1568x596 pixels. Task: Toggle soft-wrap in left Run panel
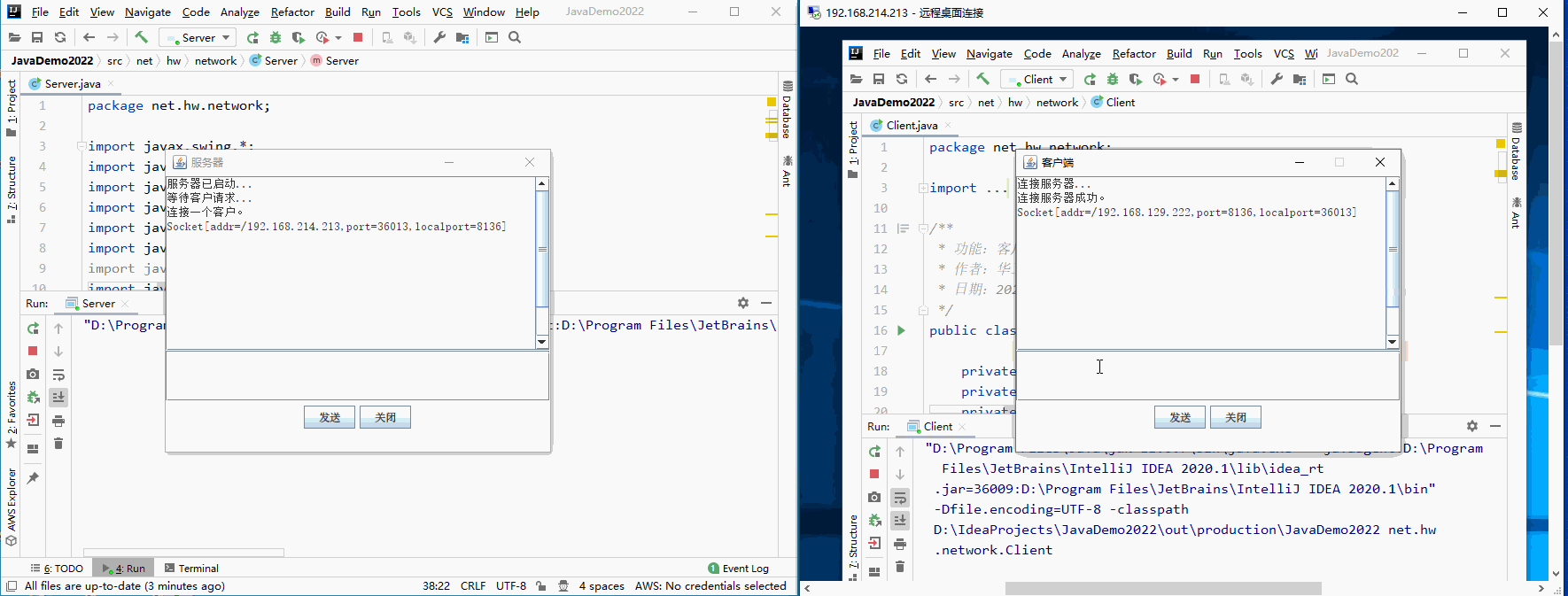click(x=58, y=375)
